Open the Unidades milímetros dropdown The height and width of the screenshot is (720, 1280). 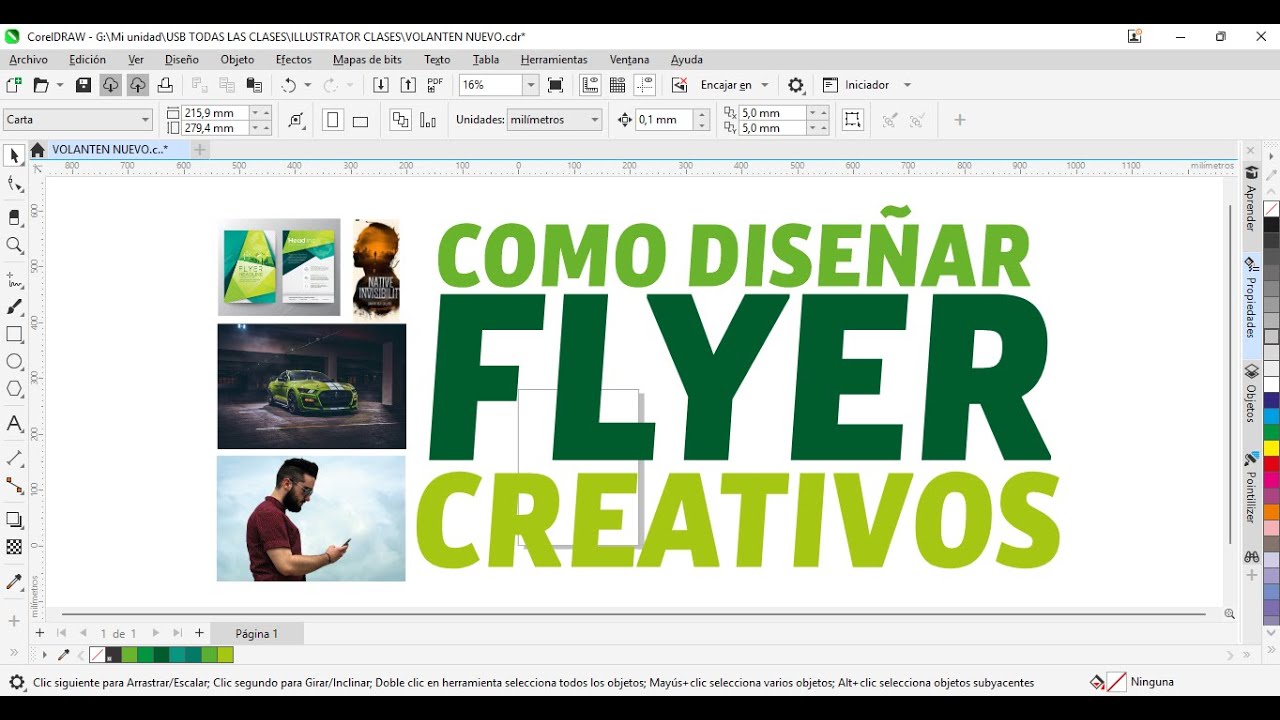coord(595,120)
